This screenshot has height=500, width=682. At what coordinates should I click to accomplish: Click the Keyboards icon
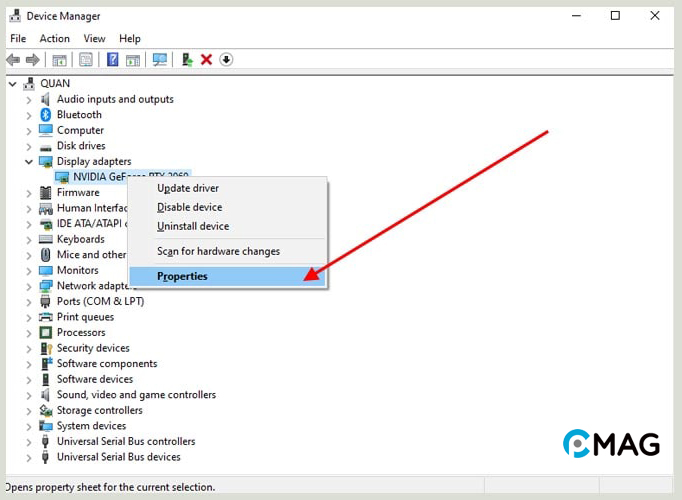pyautogui.click(x=46, y=239)
